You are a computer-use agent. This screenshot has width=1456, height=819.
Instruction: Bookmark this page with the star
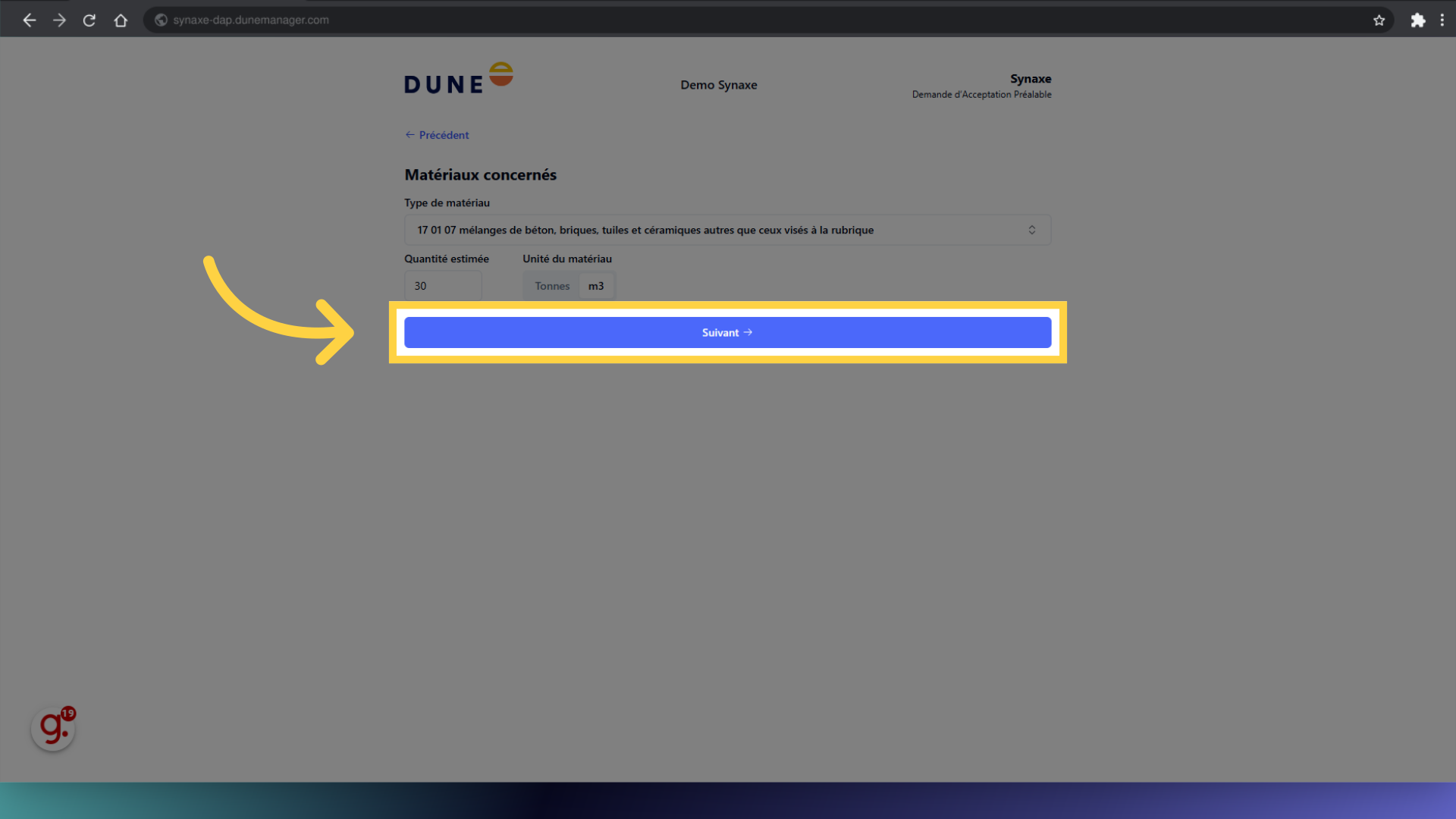click(1379, 20)
